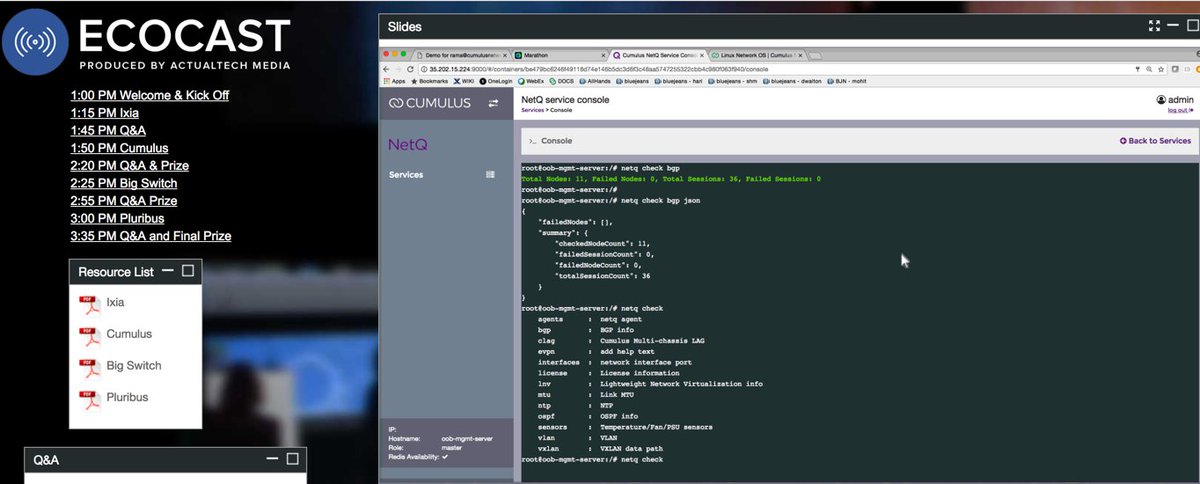Image resolution: width=1200 pixels, height=484 pixels.
Task: Click the Cumulus logo in sidebar
Action: click(431, 103)
